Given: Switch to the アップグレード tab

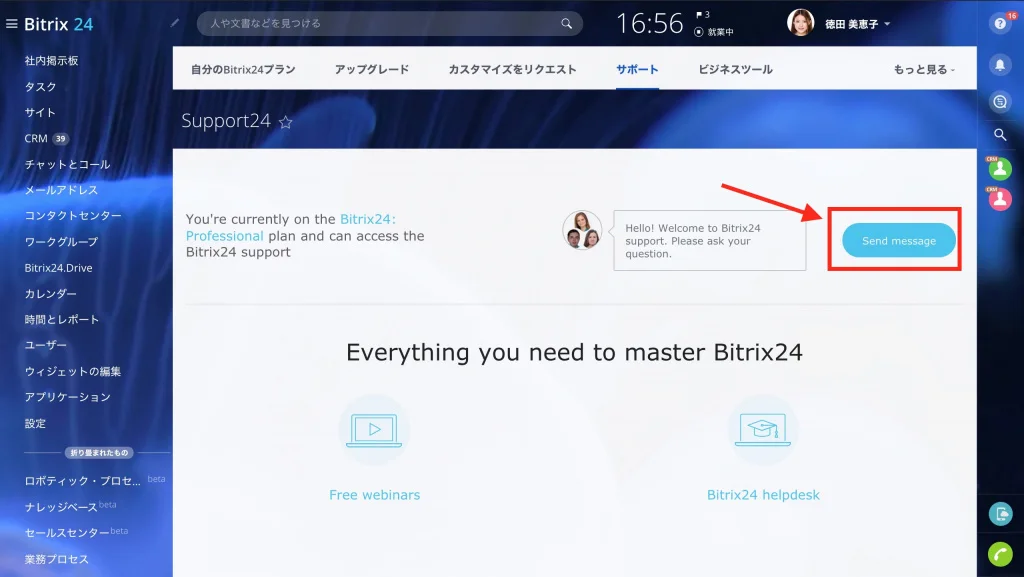Looking at the screenshot, I should click(372, 69).
